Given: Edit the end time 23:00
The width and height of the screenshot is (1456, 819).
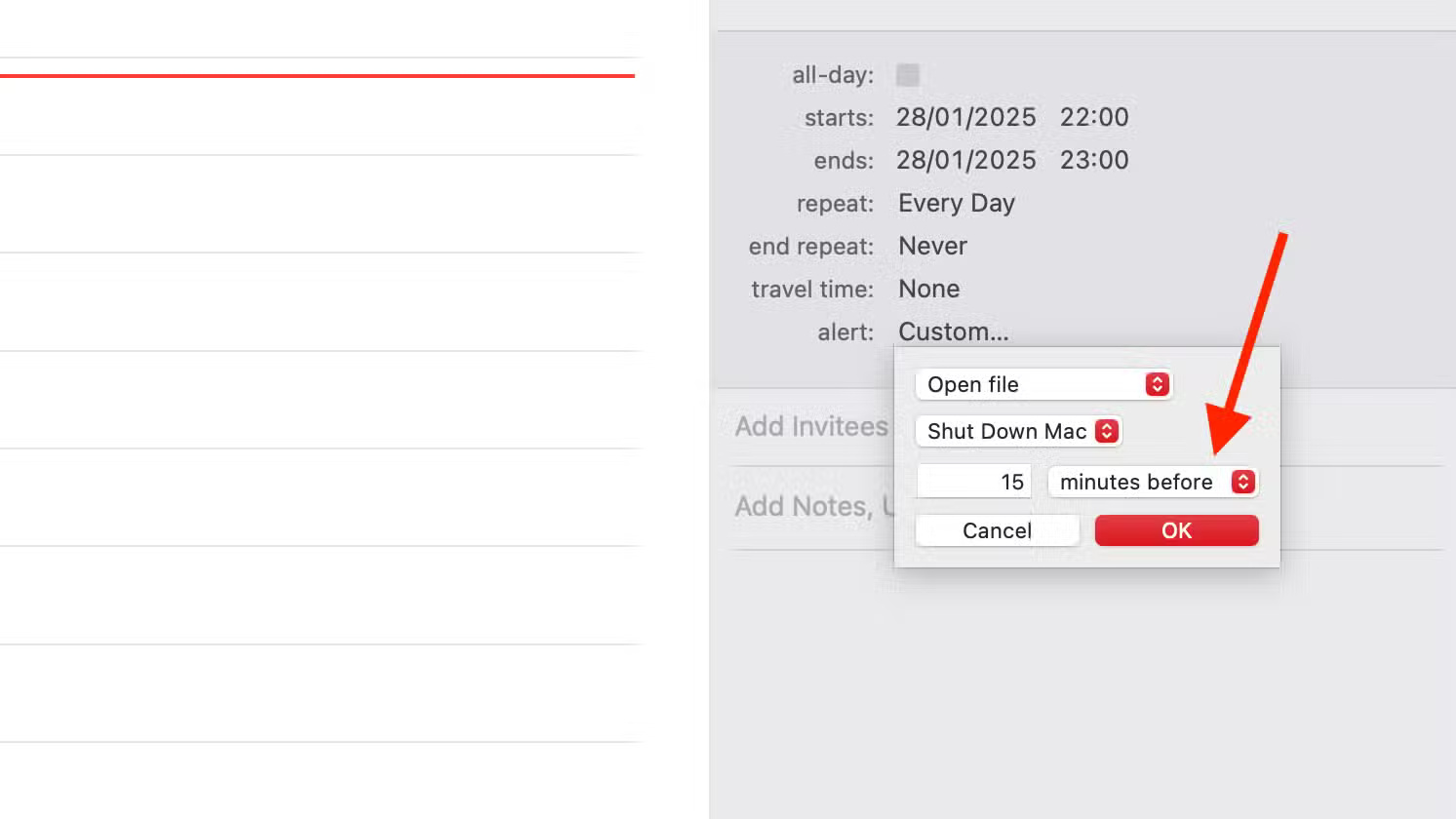Looking at the screenshot, I should tap(1094, 160).
